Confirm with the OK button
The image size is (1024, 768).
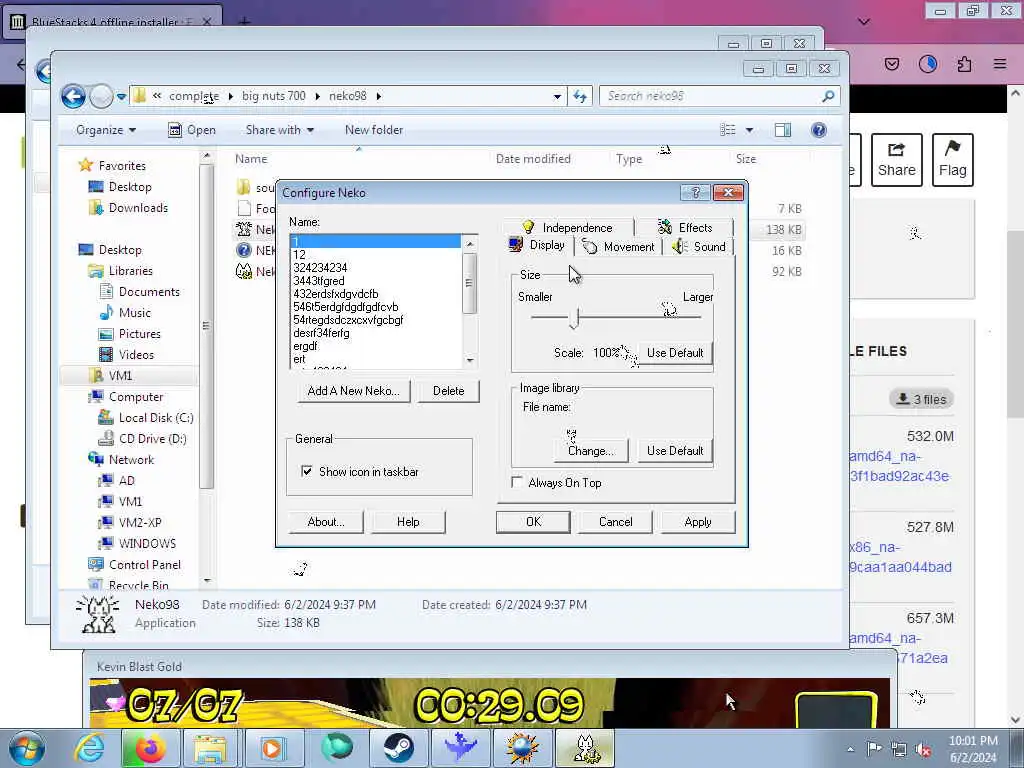534,522
